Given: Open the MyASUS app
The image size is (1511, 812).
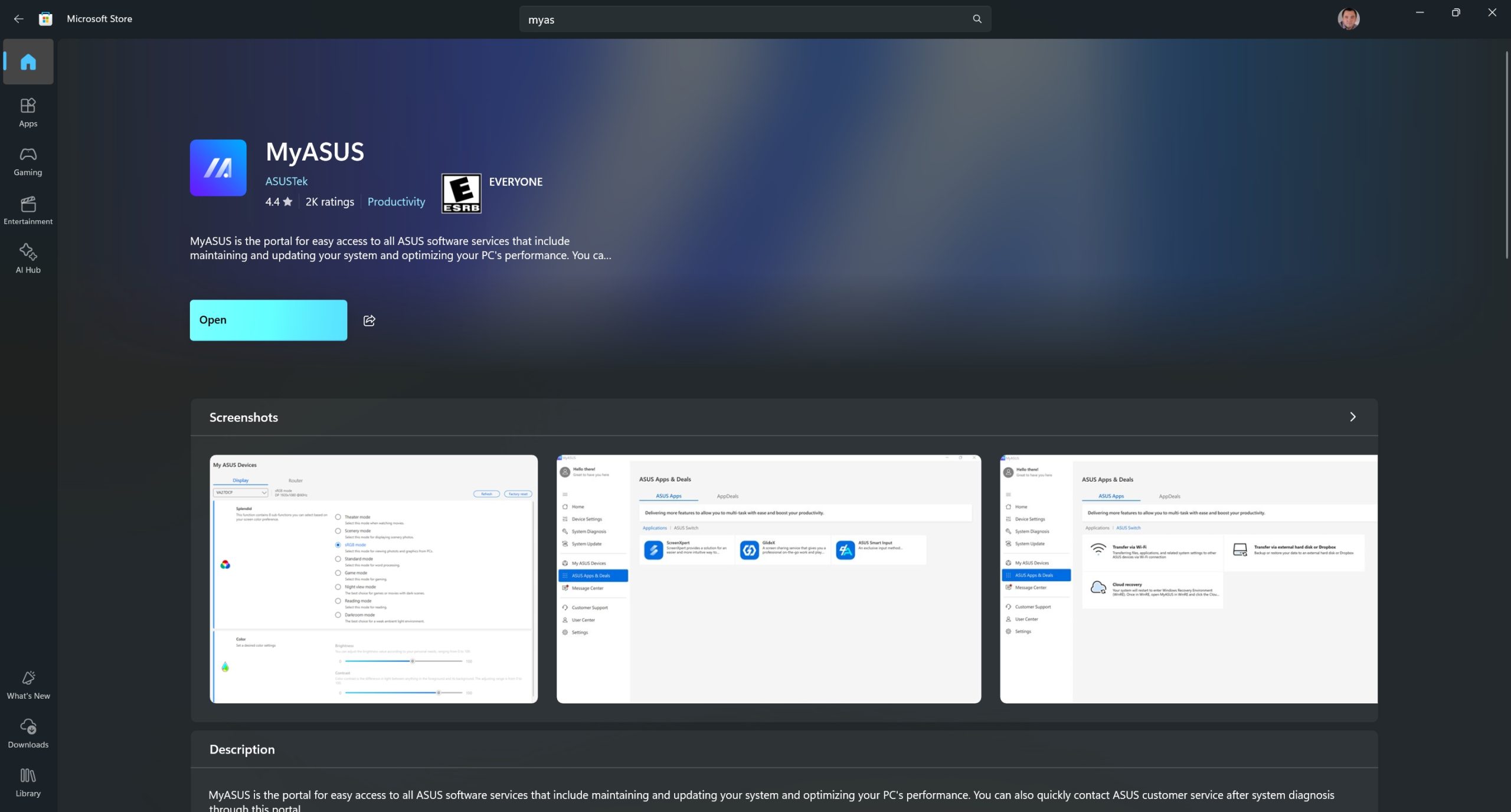Looking at the screenshot, I should (x=268, y=320).
